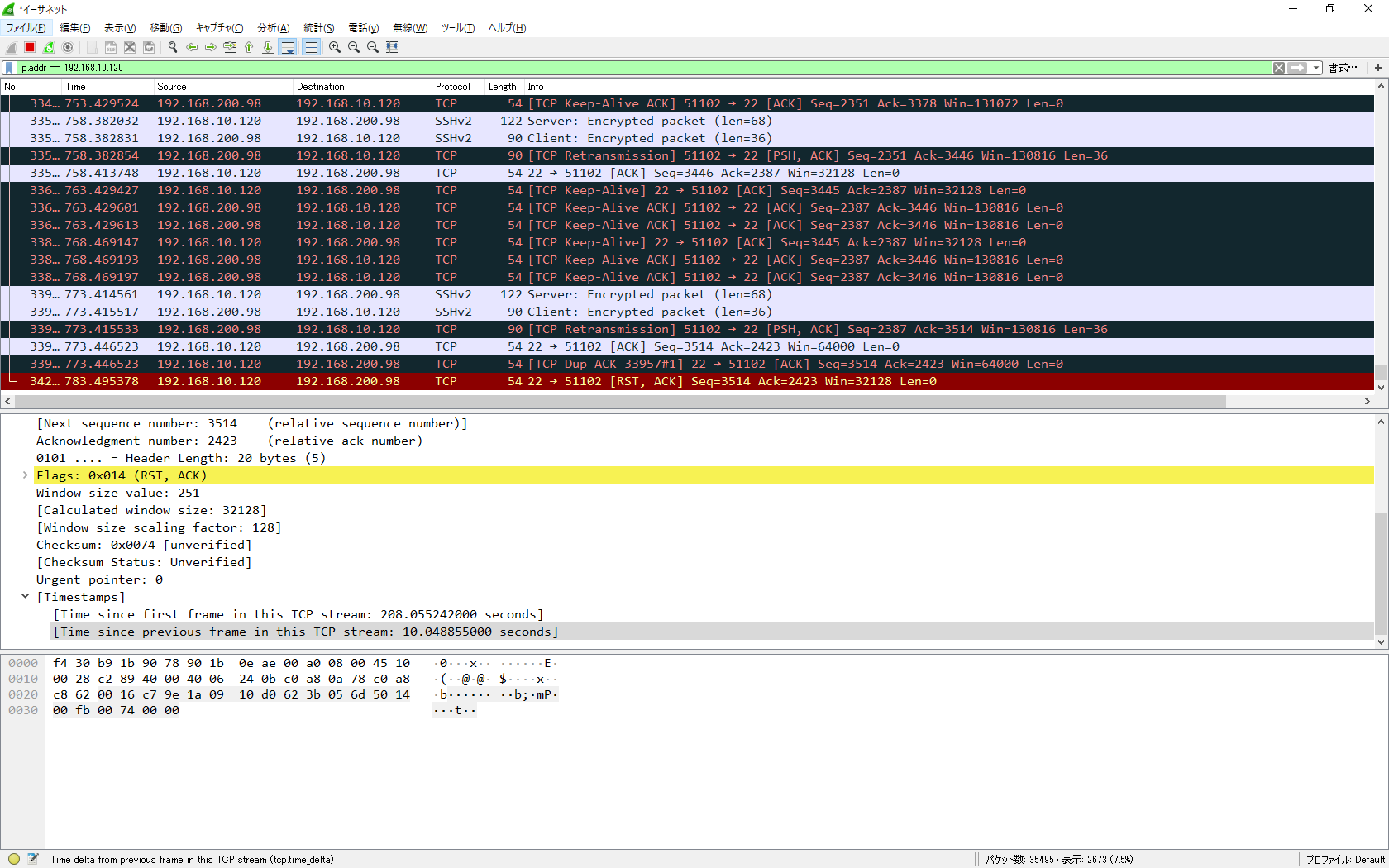Viewport: 1389px width, 868px height.
Task: Click the expert information yellow circle icon
Action: click(14, 859)
